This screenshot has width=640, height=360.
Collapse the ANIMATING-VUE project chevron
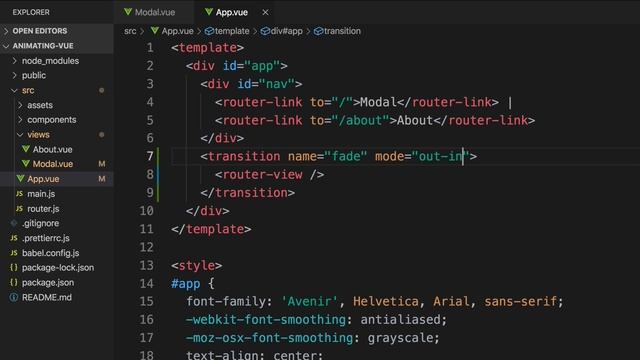(x=6, y=46)
